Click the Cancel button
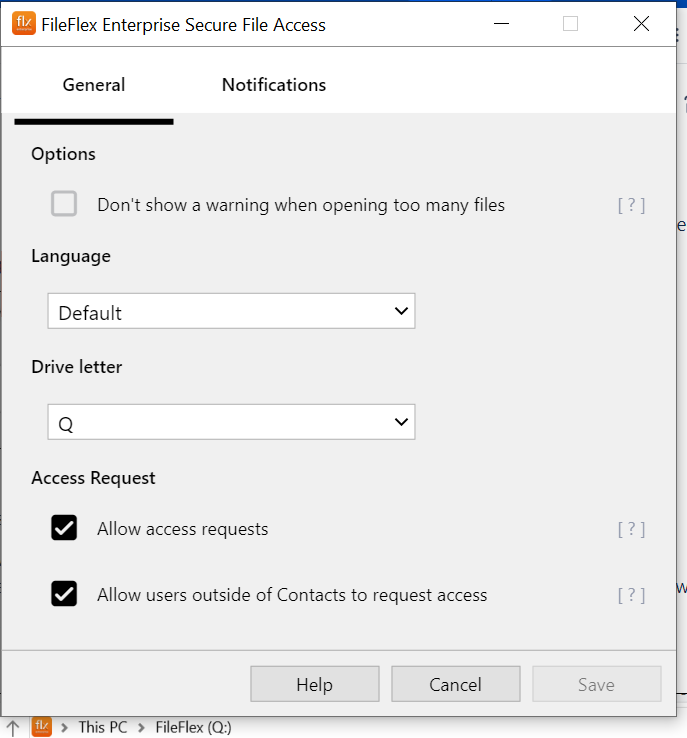Screen dimensions: 687x738 tap(455, 684)
